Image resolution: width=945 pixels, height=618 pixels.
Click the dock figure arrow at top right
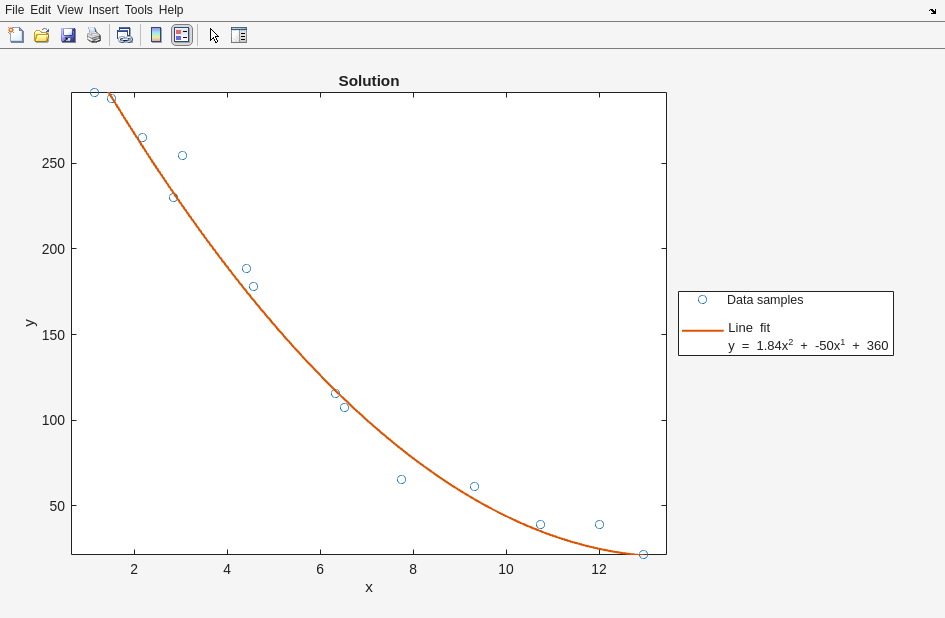932,11
